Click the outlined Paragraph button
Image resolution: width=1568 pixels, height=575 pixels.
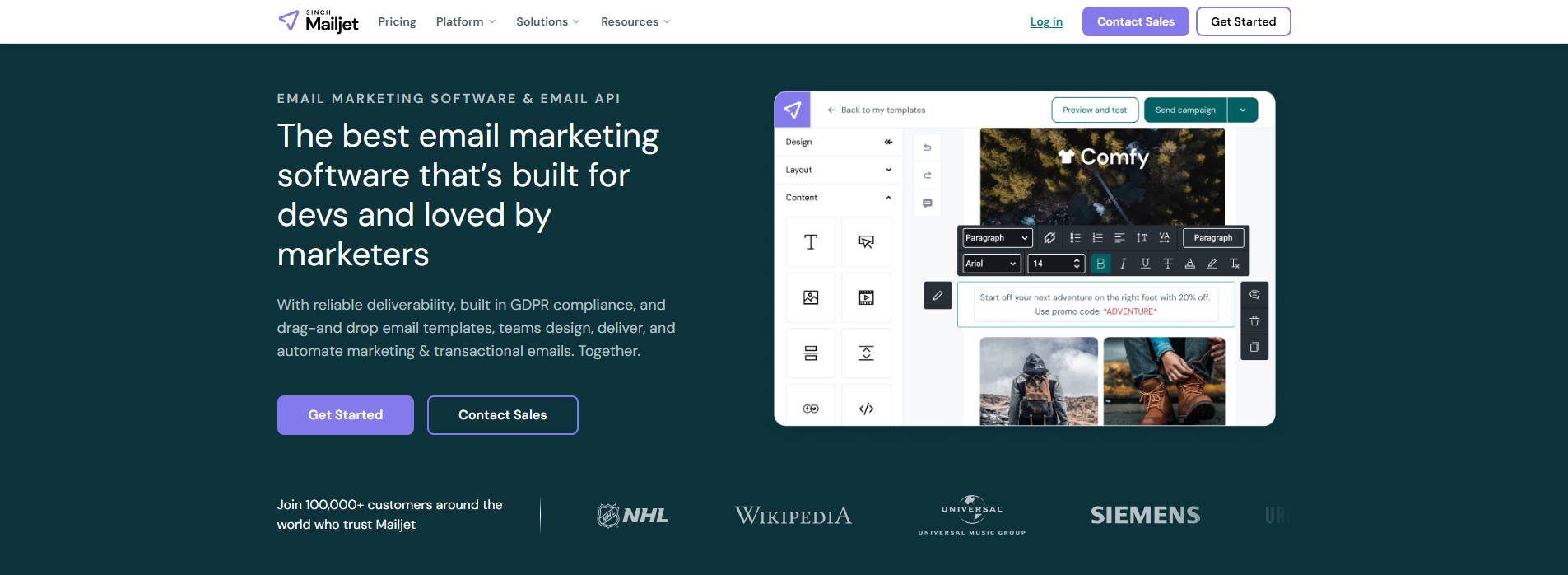[1213, 238]
